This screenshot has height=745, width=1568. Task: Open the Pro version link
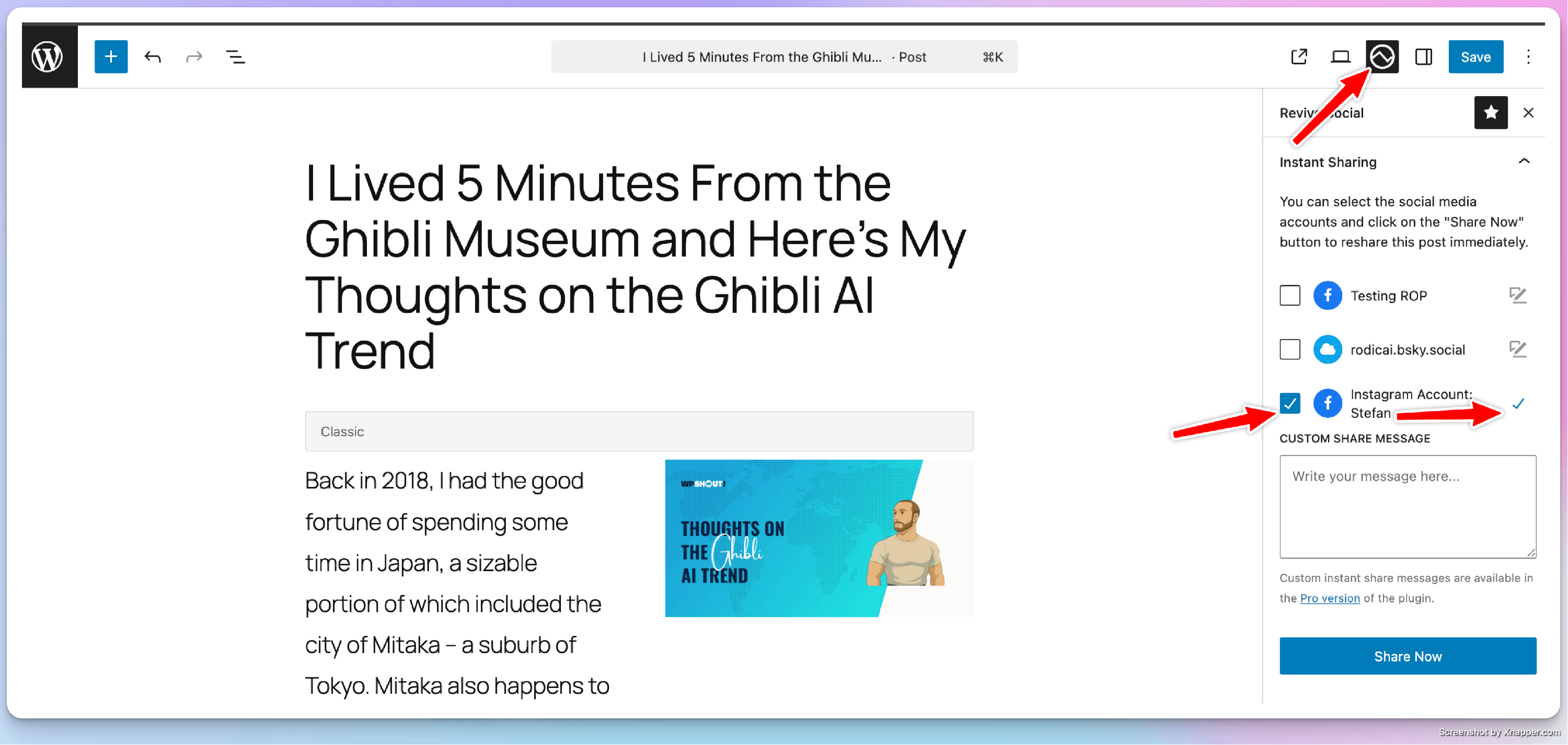point(1329,598)
